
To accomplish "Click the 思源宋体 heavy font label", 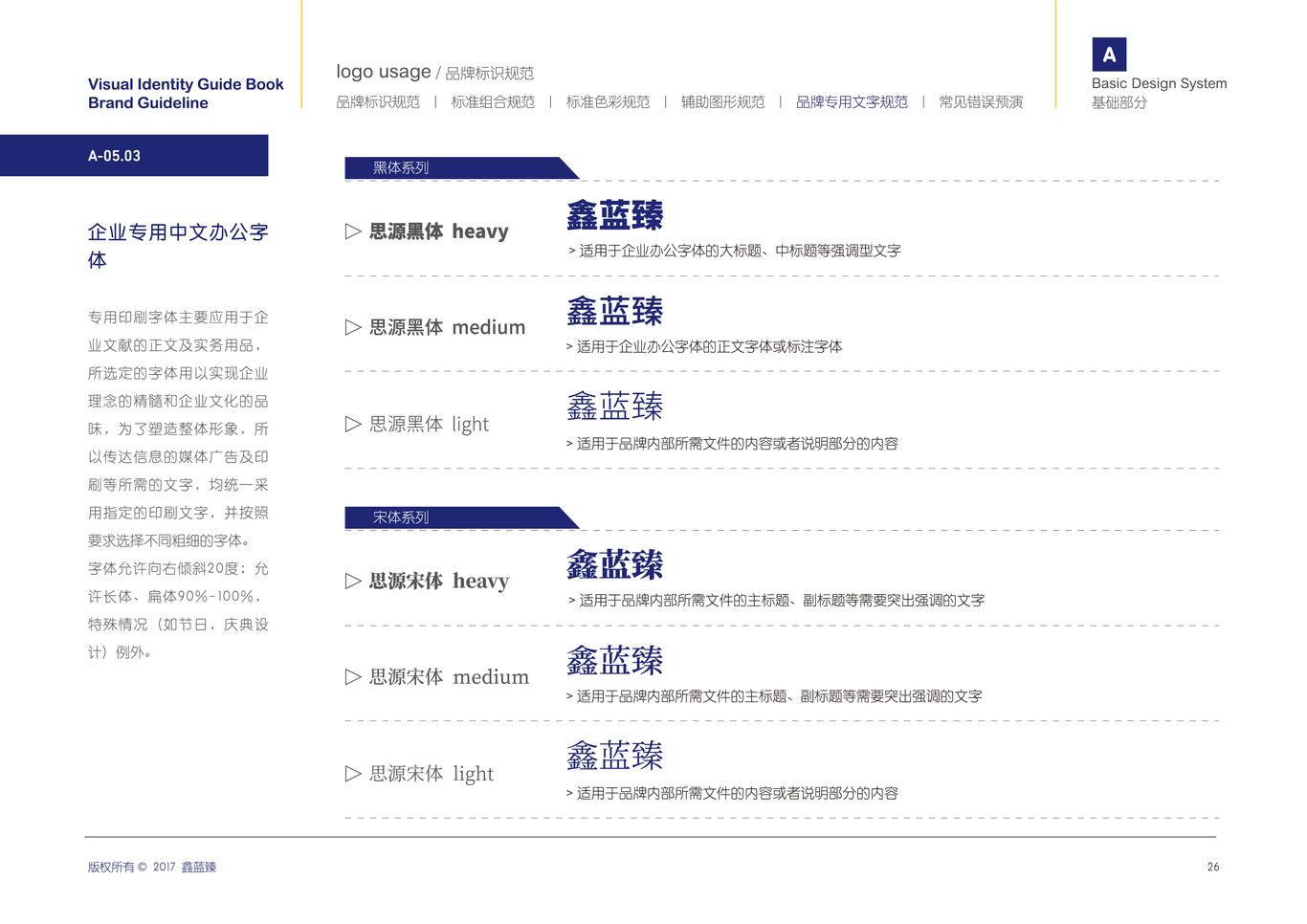I will tap(439, 581).
